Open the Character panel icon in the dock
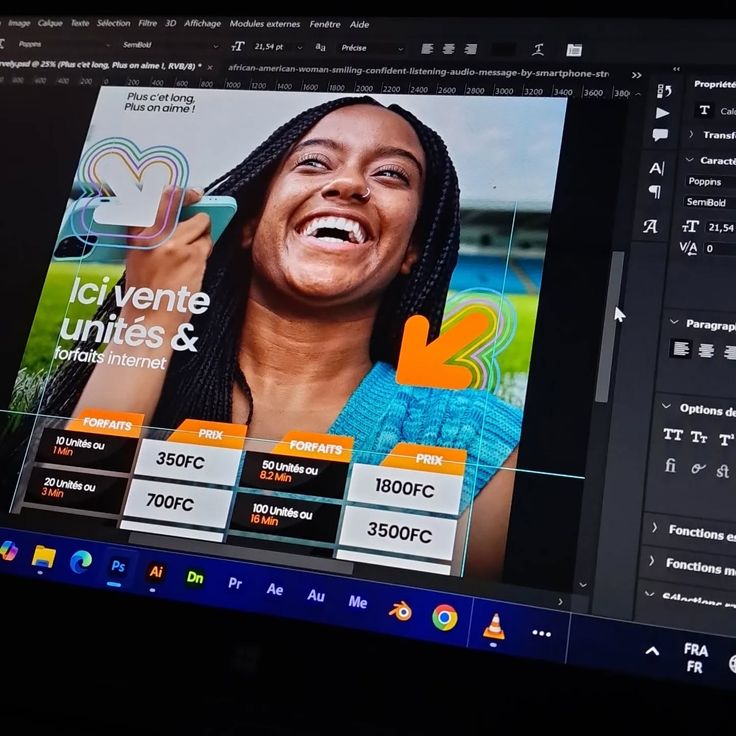Screen dimensions: 736x736 [x=656, y=168]
